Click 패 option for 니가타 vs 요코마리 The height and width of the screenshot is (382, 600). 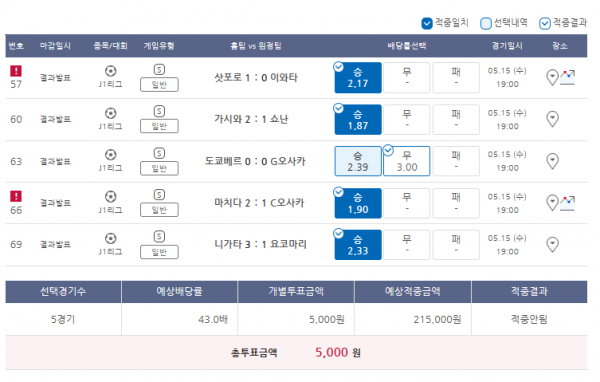click(x=456, y=245)
